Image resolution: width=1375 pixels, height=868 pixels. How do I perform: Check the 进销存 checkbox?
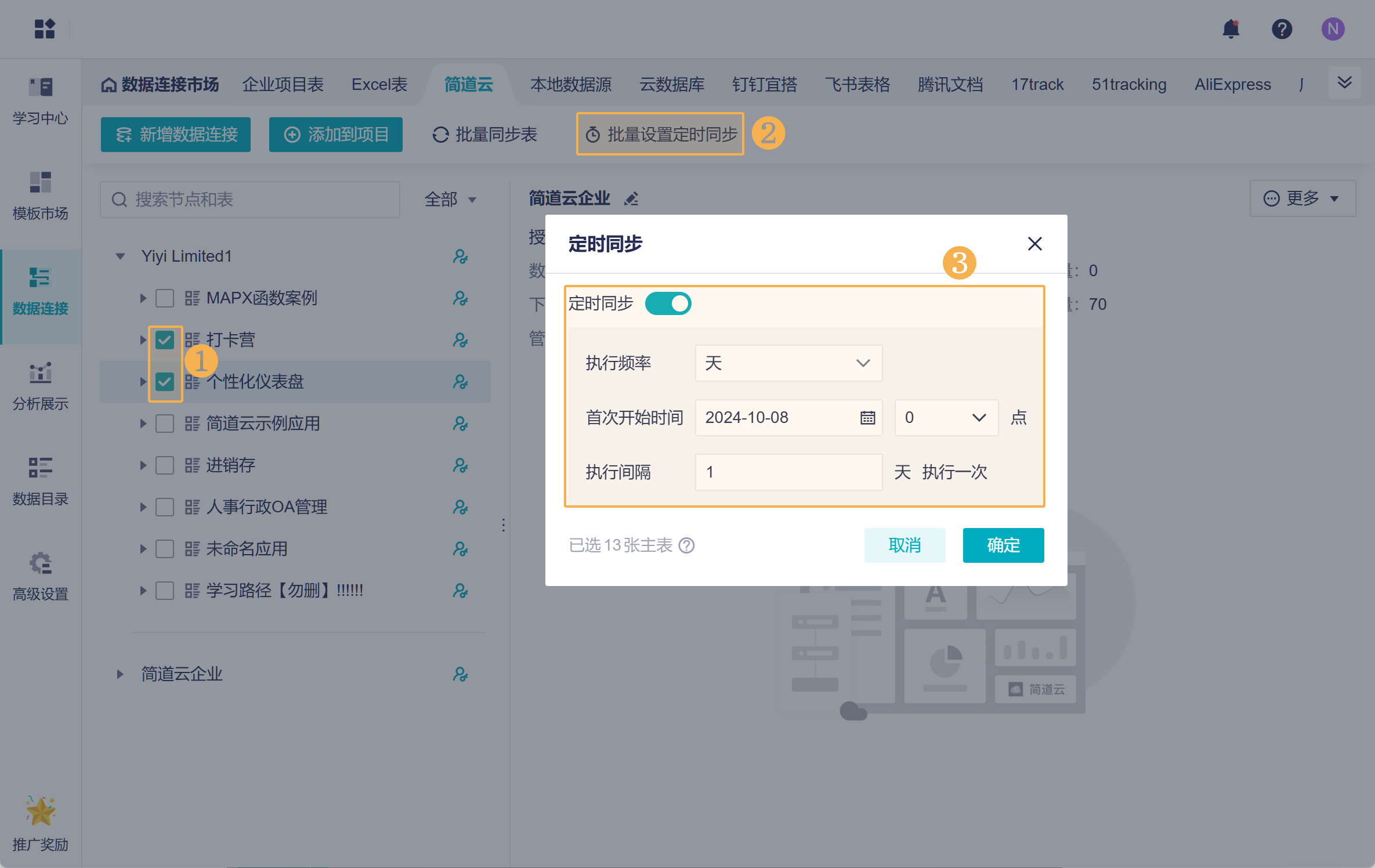click(165, 465)
